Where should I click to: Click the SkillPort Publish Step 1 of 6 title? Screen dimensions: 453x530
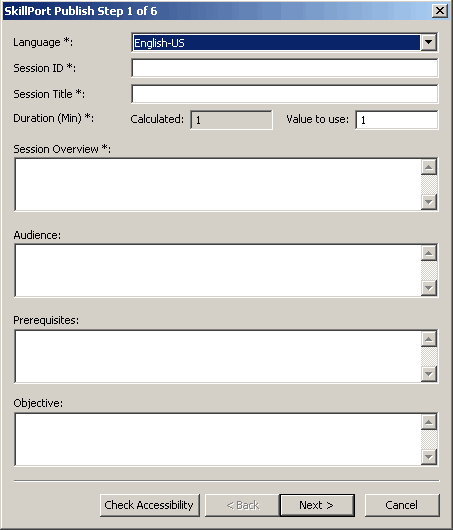[80, 11]
